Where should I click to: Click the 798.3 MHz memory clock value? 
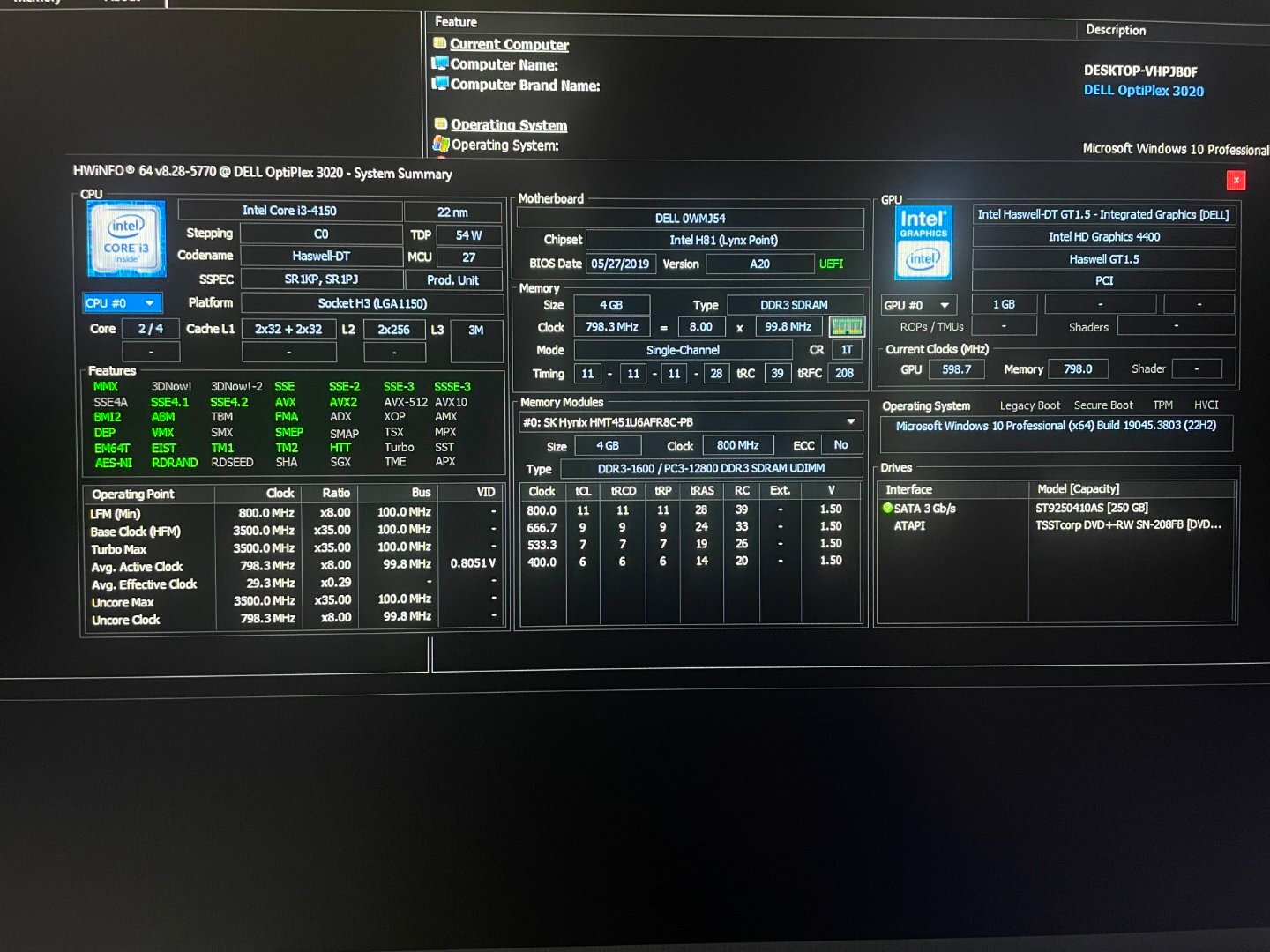click(x=612, y=327)
